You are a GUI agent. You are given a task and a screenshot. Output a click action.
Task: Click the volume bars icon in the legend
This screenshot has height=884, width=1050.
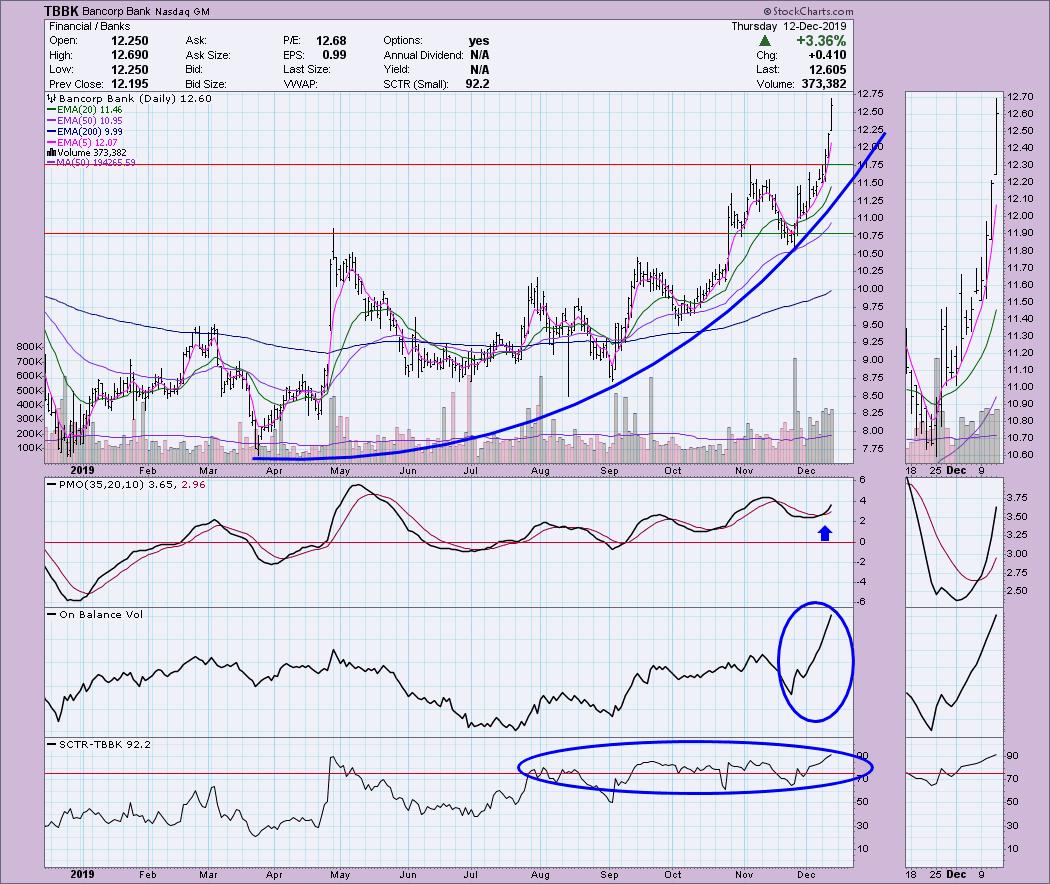click(52, 153)
